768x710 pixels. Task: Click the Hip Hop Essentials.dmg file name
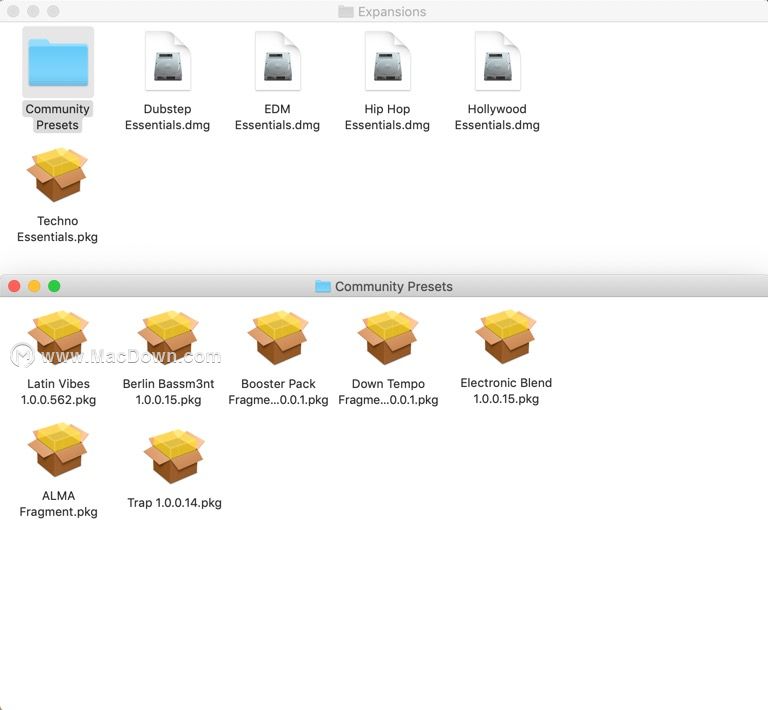(x=387, y=117)
